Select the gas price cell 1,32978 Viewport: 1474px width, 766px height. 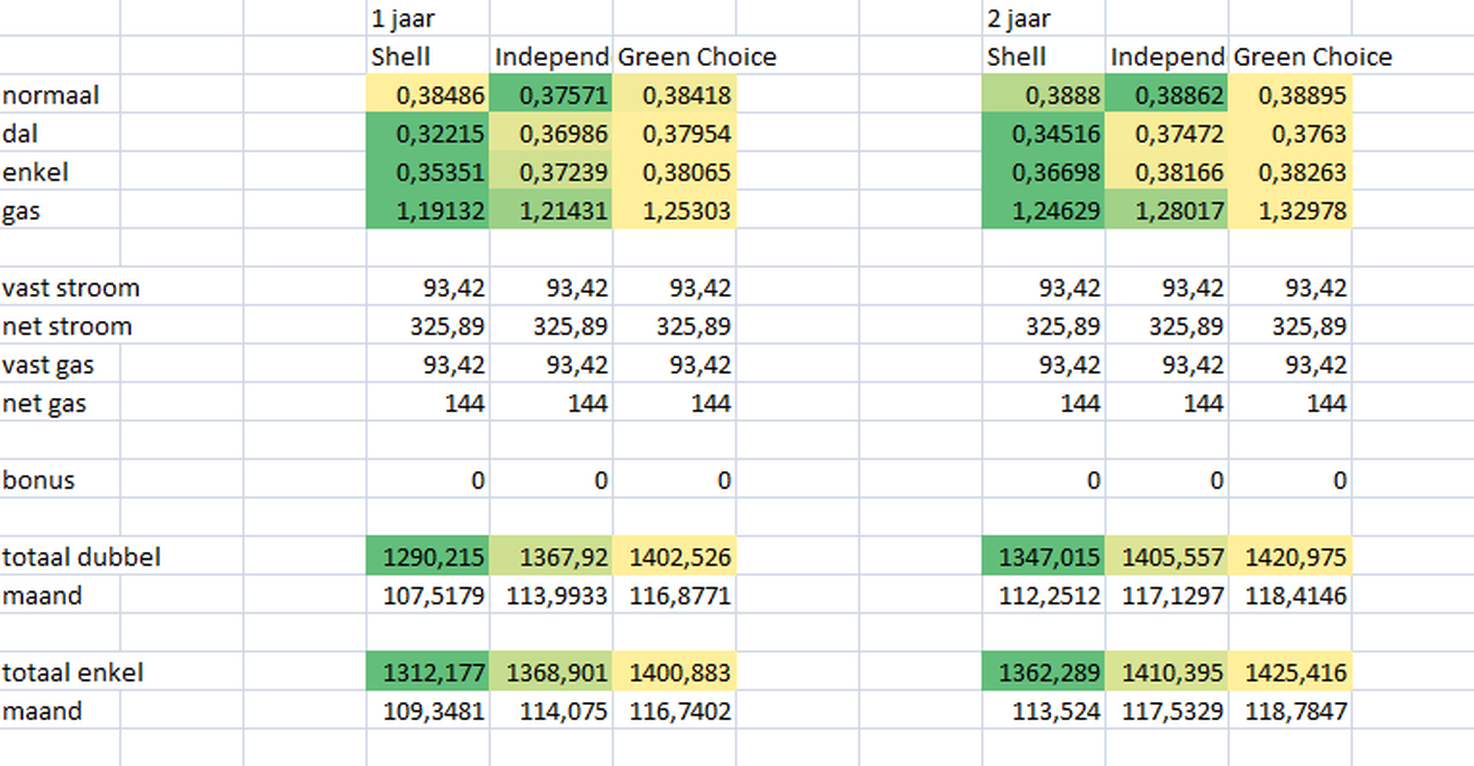1290,210
